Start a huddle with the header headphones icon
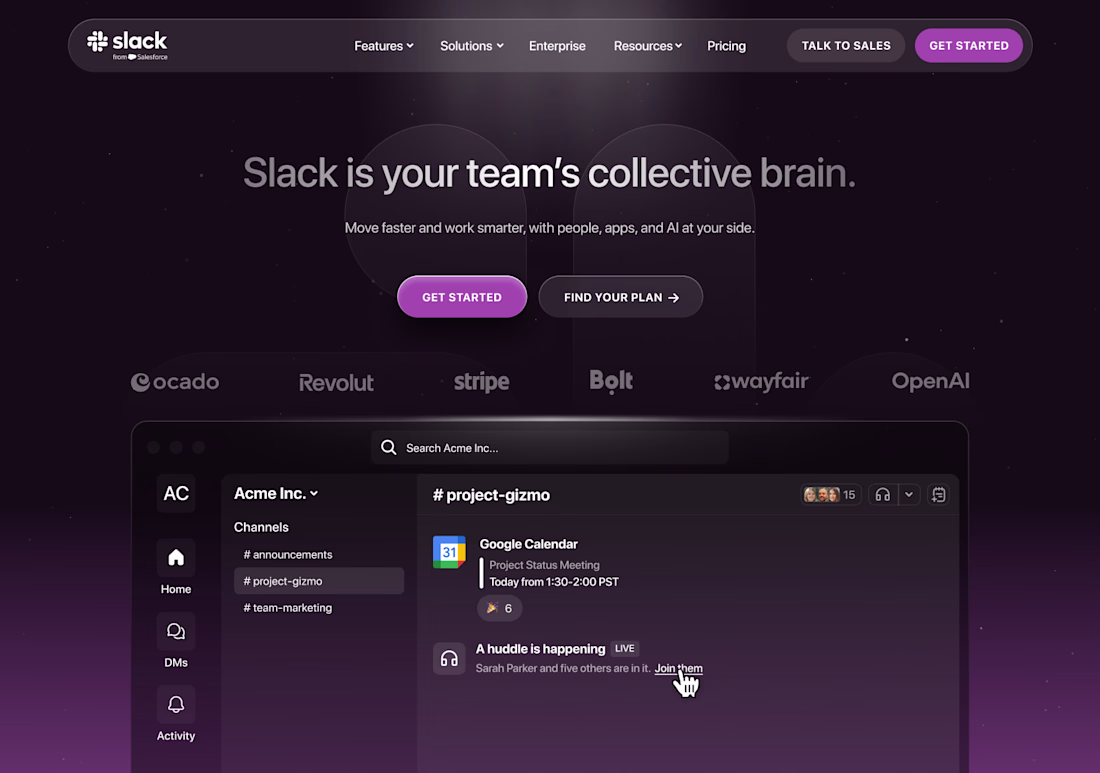1100x773 pixels. pyautogui.click(x=883, y=495)
